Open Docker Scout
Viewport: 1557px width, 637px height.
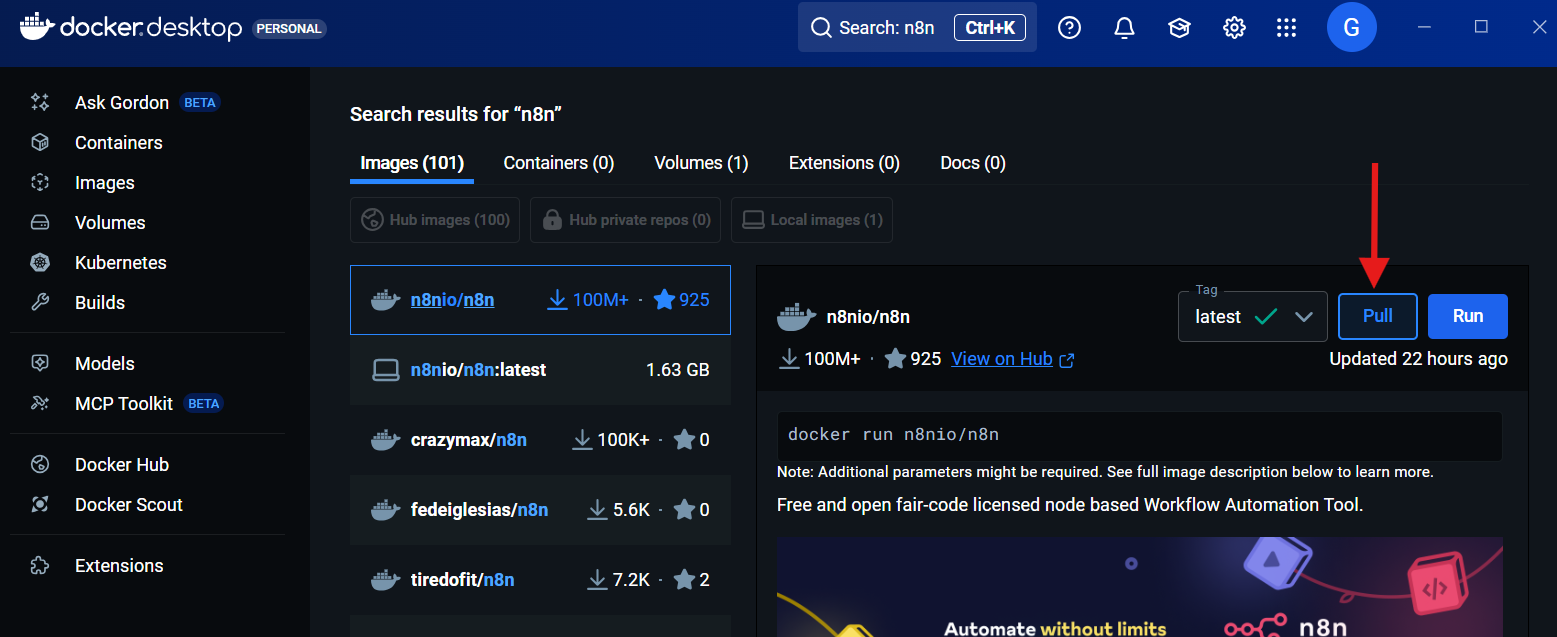tap(128, 504)
